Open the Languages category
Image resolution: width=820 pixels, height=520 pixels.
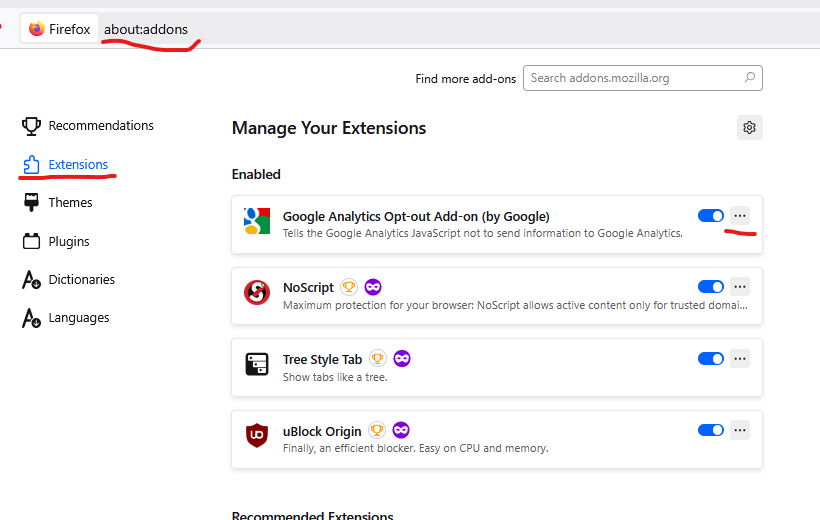[65, 318]
